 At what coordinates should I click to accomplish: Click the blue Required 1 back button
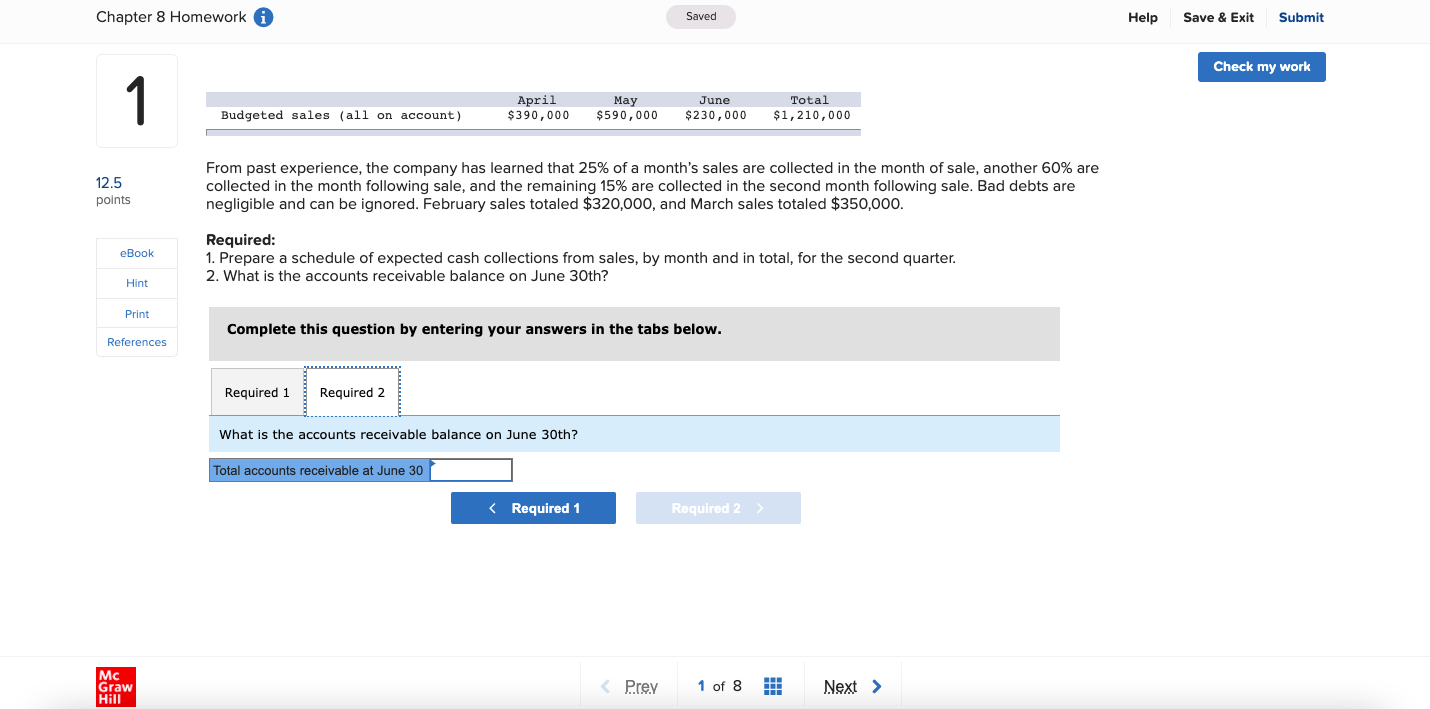pyautogui.click(x=533, y=508)
